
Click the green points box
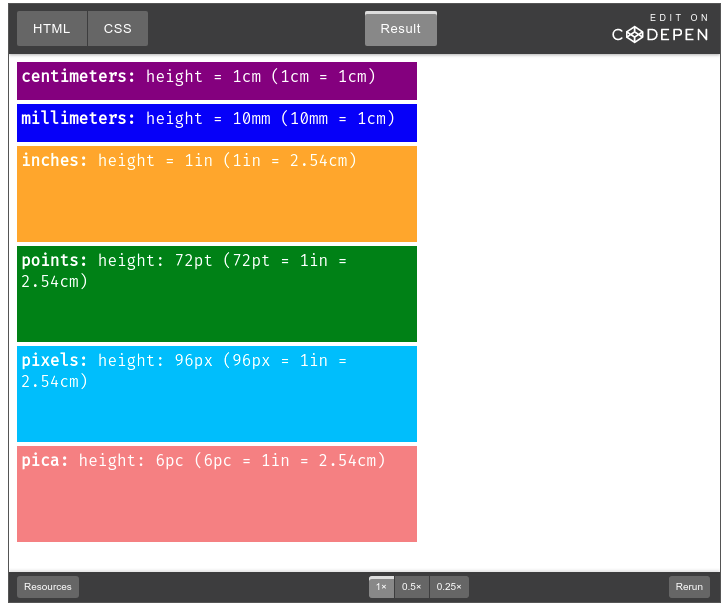[x=217, y=294]
